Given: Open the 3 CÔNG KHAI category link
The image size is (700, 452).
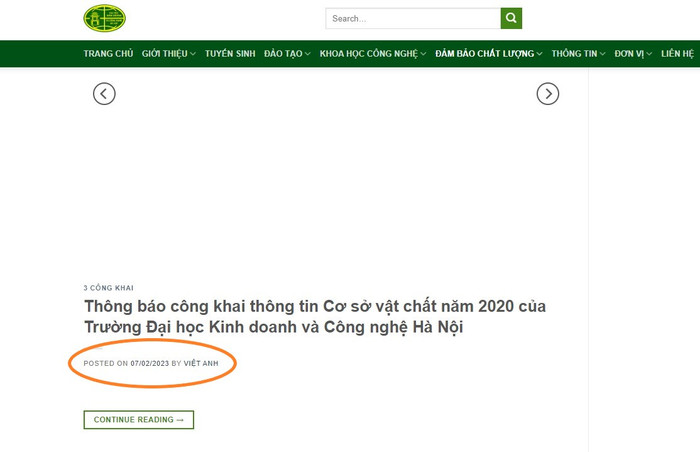Looking at the screenshot, I should (108, 288).
